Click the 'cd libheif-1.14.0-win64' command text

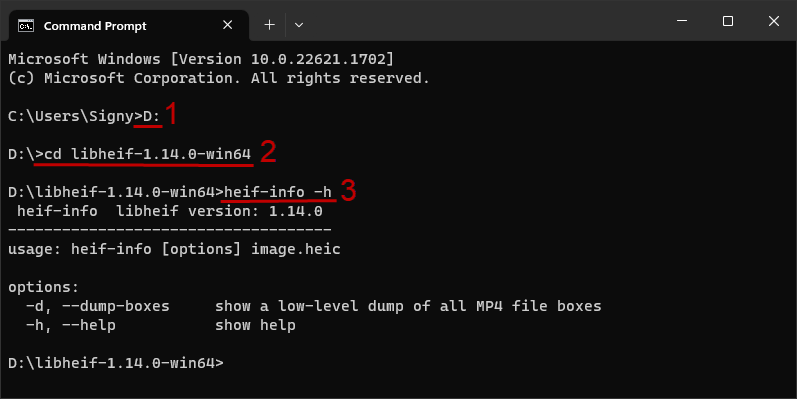148,154
